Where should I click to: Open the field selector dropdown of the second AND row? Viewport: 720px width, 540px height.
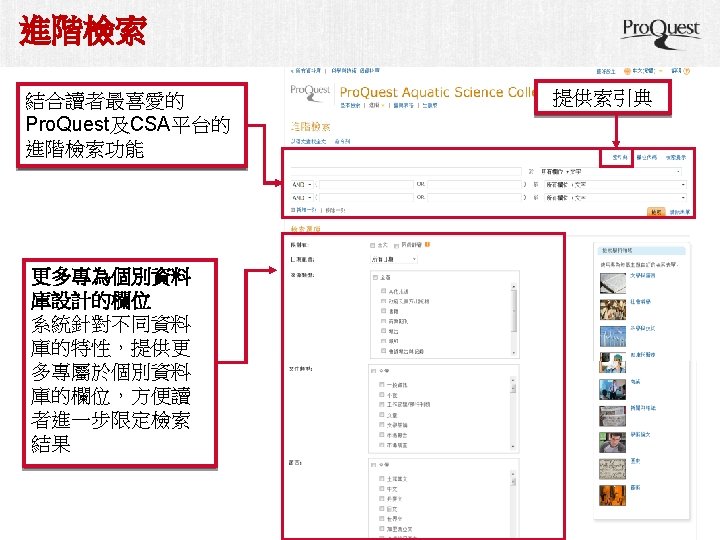(x=615, y=197)
